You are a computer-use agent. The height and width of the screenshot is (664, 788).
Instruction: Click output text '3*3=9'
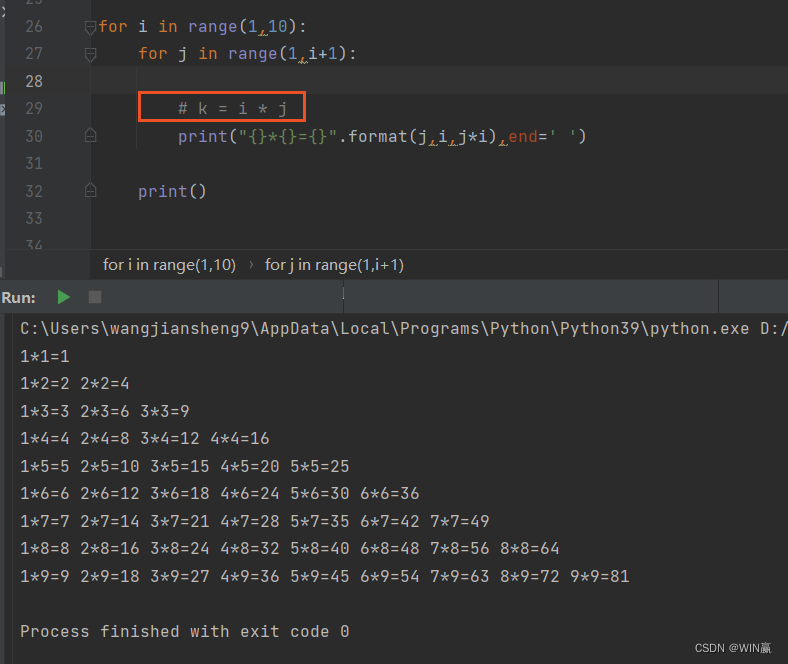point(165,411)
